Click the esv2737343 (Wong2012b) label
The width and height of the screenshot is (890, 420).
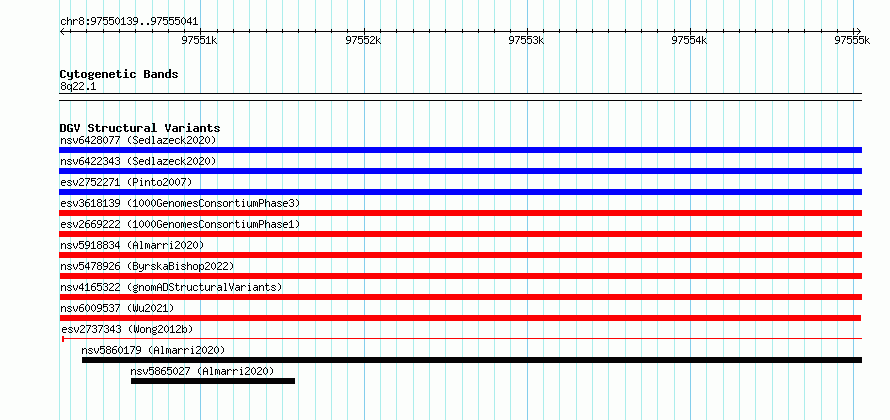[x=128, y=329]
